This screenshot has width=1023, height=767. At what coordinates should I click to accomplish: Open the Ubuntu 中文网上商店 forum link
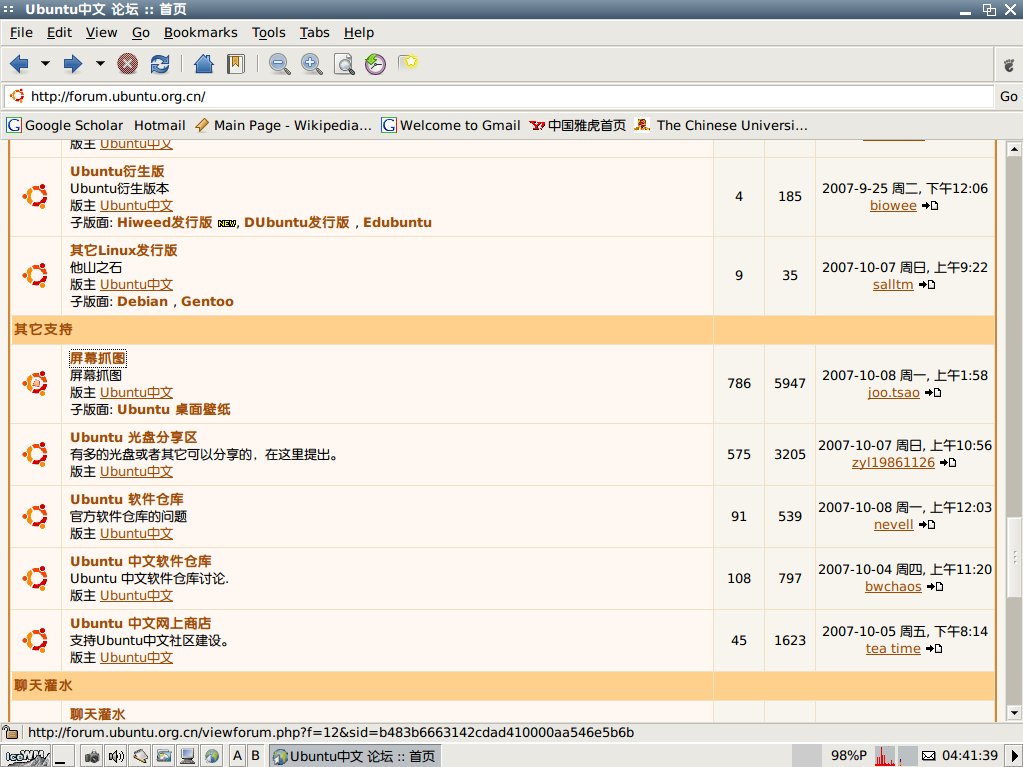click(x=141, y=624)
